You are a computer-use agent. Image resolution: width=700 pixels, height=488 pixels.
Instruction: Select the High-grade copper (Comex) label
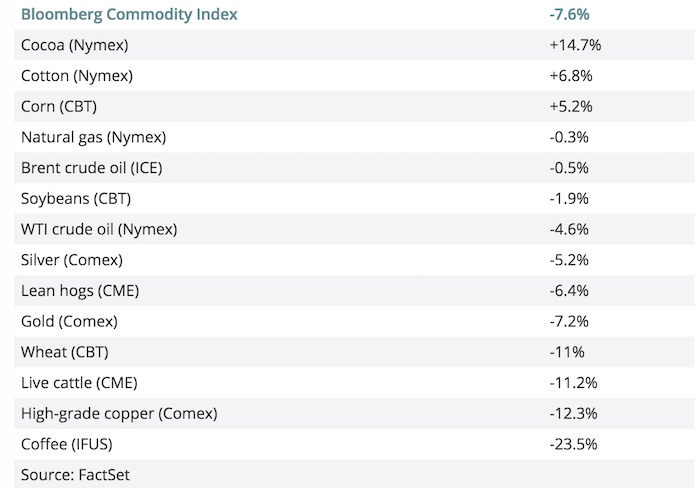pos(118,413)
